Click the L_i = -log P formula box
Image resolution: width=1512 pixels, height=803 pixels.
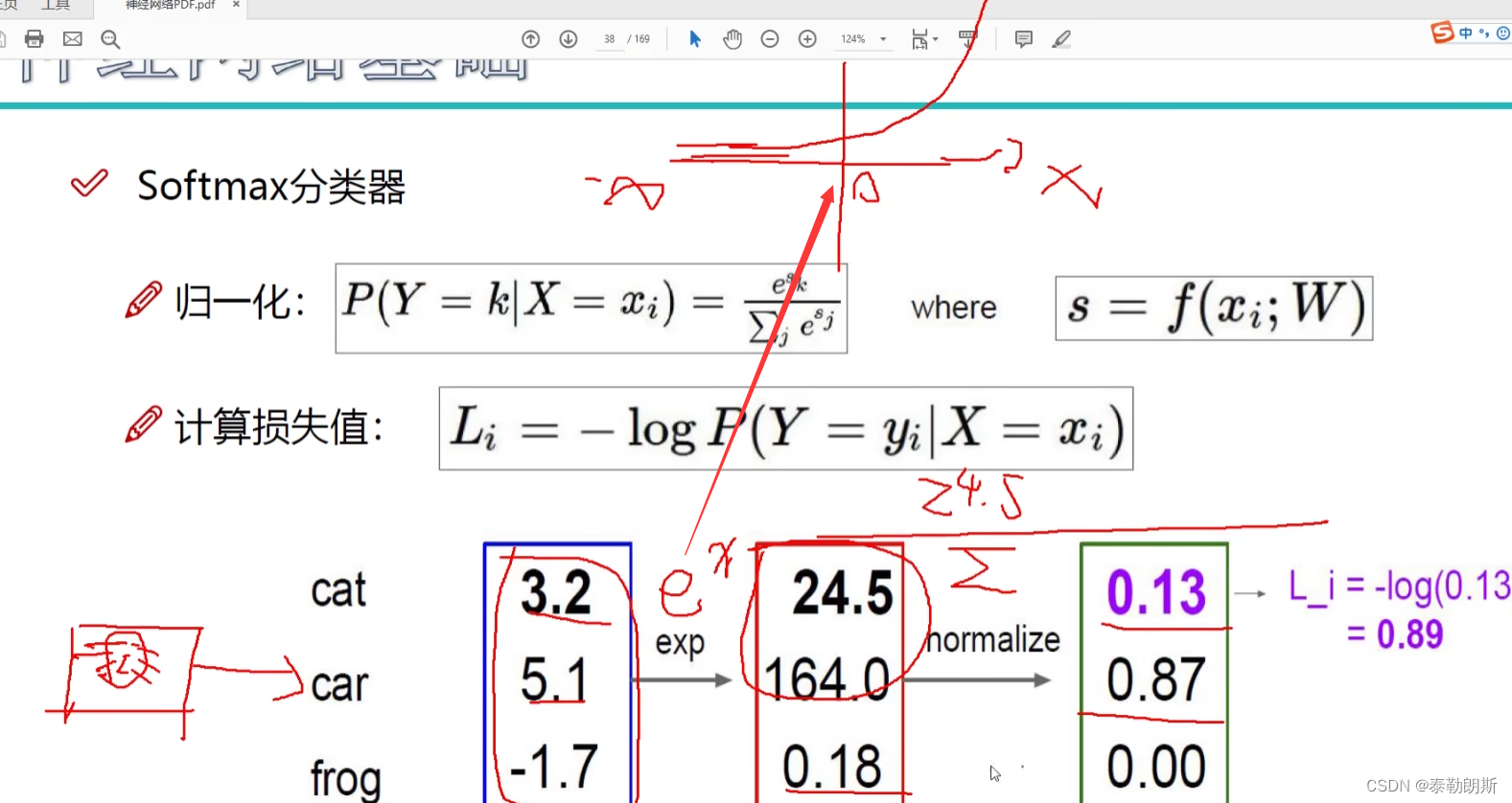click(x=786, y=428)
